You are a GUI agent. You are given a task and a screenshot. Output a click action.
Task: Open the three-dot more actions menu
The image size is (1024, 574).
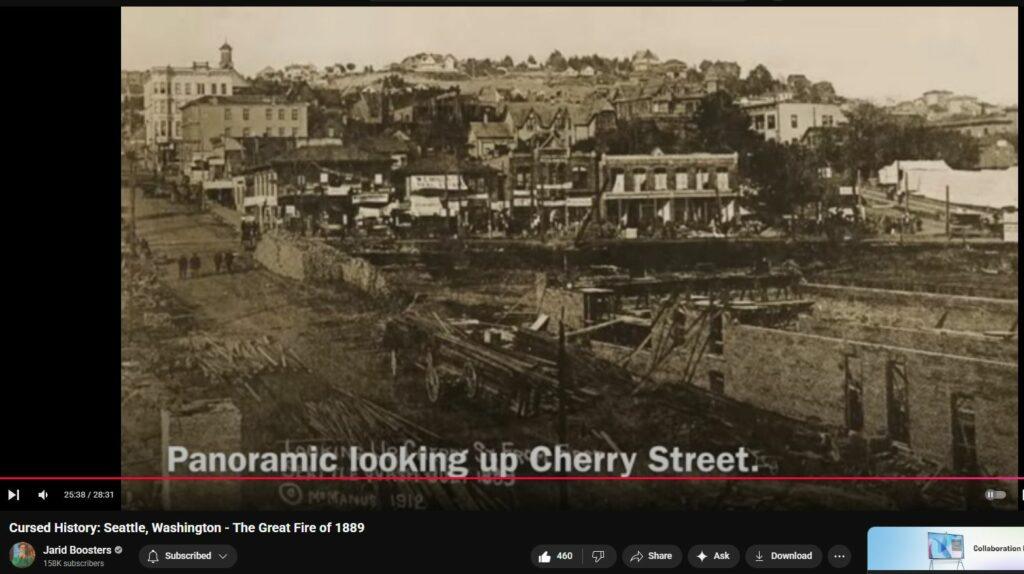pos(839,556)
